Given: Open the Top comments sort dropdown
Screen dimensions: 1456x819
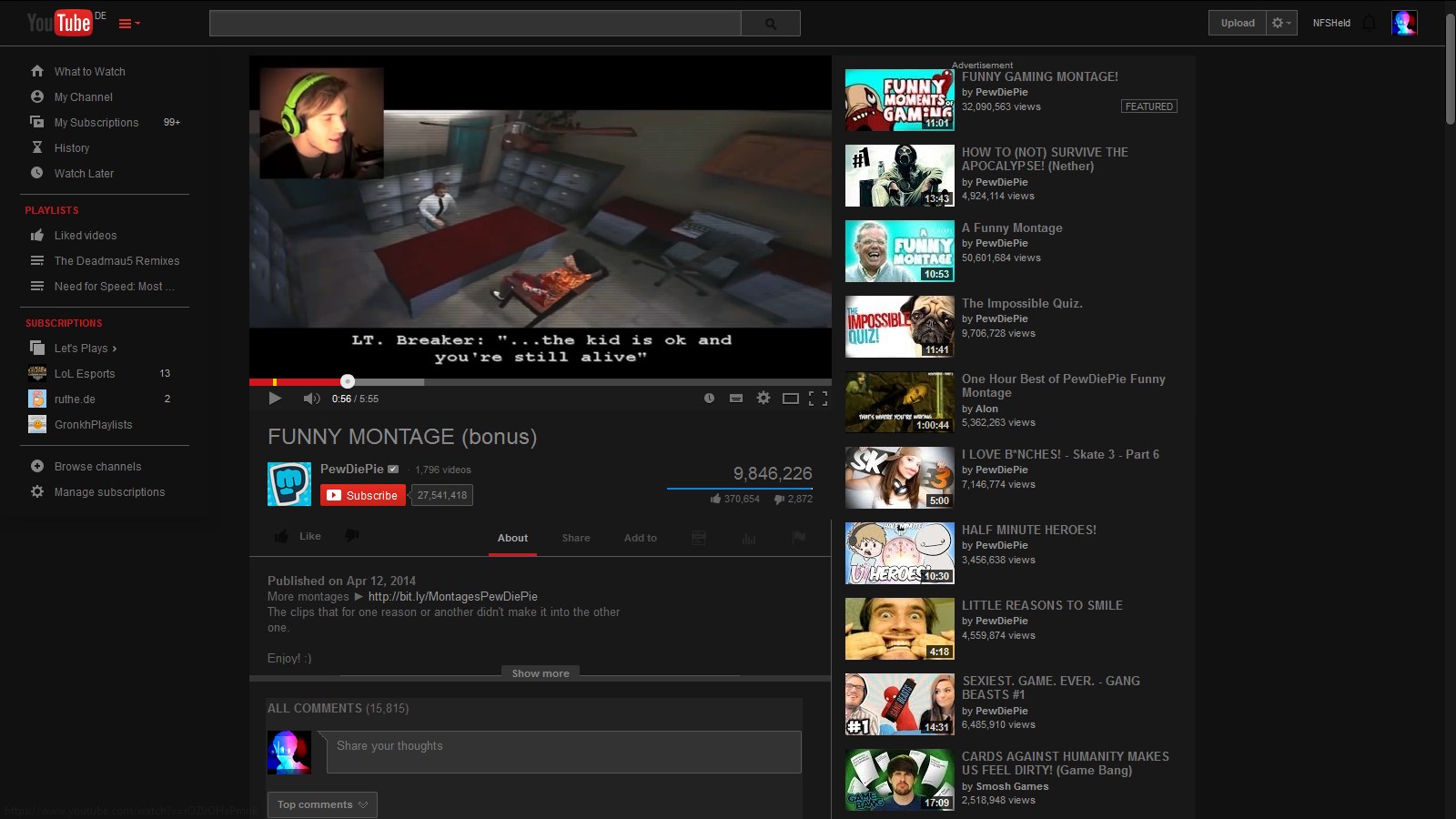Looking at the screenshot, I should [x=322, y=804].
